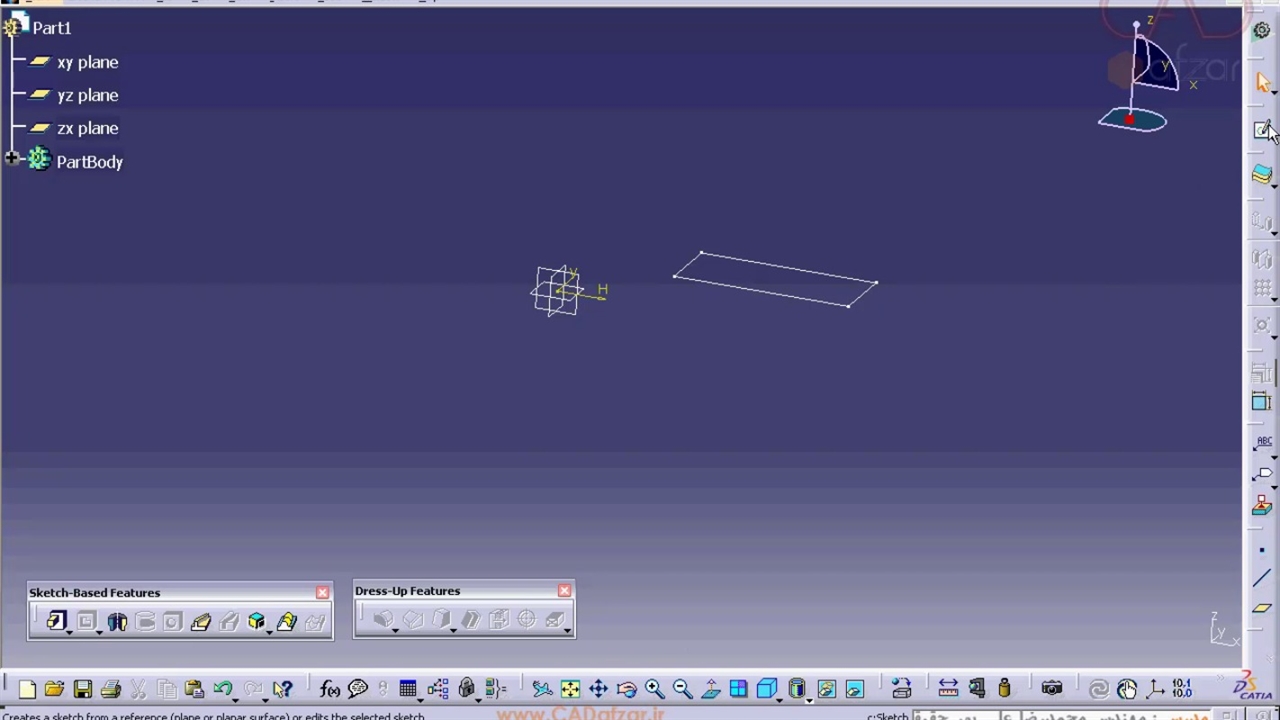Open the Undo history dropdown arrow

pos(236,697)
